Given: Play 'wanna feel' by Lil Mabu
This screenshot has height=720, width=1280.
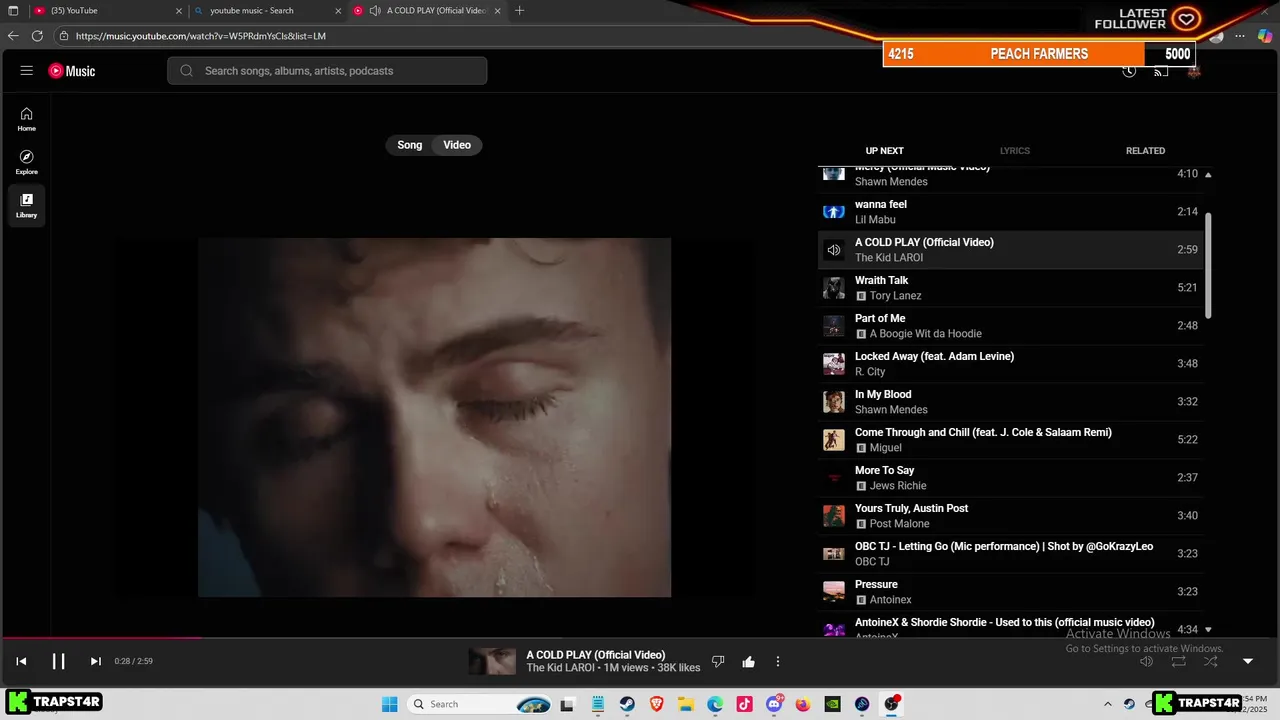Looking at the screenshot, I should point(1010,212).
